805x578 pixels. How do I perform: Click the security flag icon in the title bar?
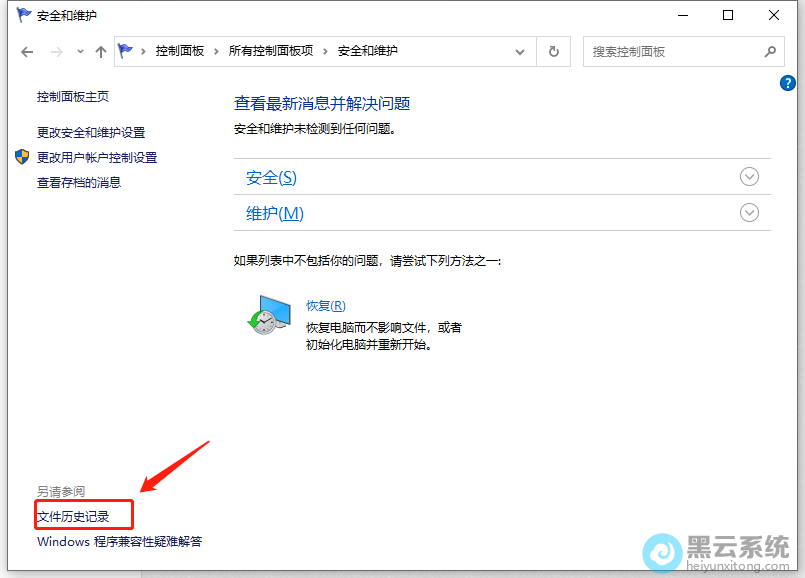[22, 15]
